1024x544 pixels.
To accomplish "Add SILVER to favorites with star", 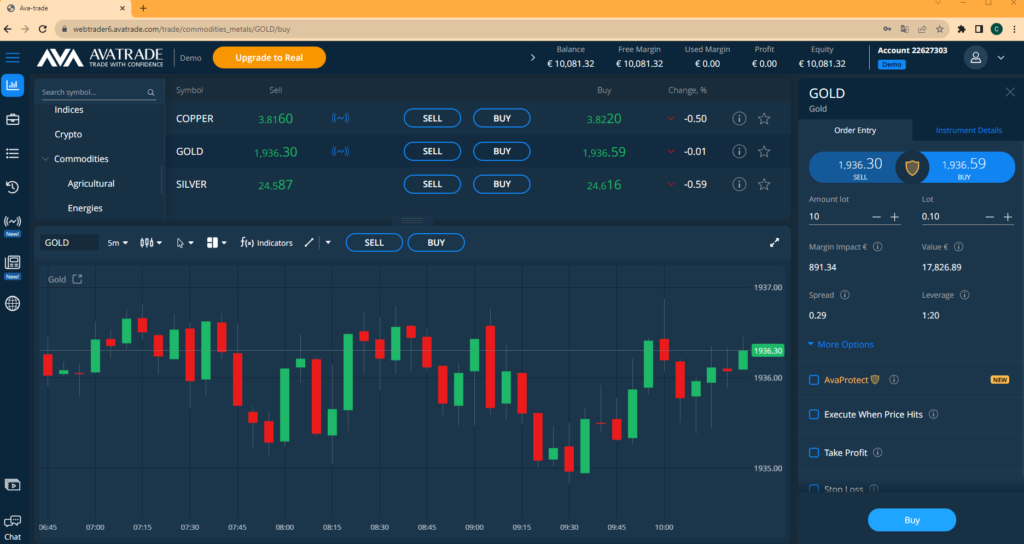I will 764,184.
